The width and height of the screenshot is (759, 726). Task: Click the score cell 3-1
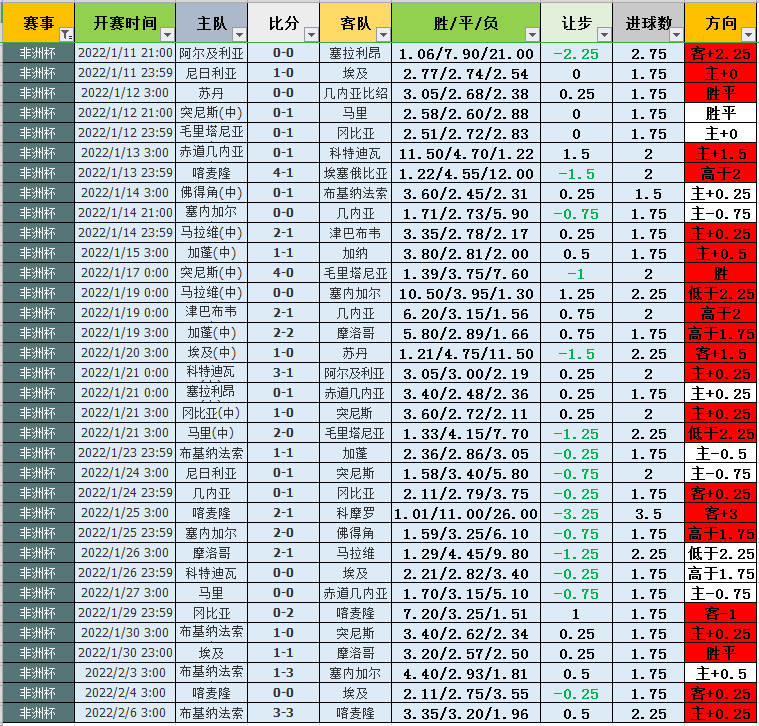tap(283, 373)
